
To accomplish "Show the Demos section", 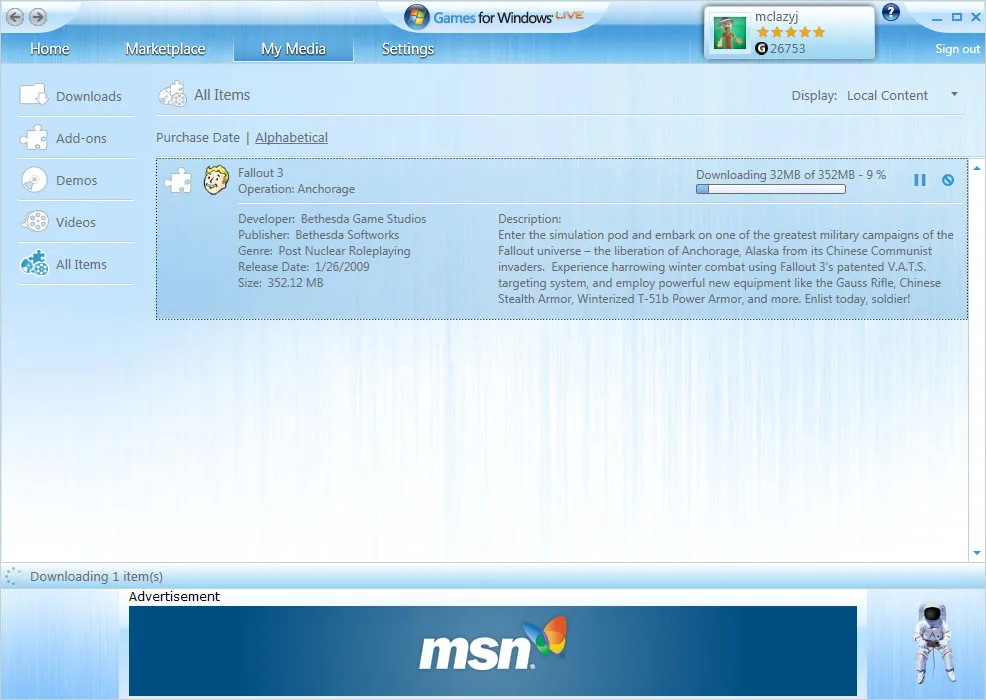I will point(77,181).
